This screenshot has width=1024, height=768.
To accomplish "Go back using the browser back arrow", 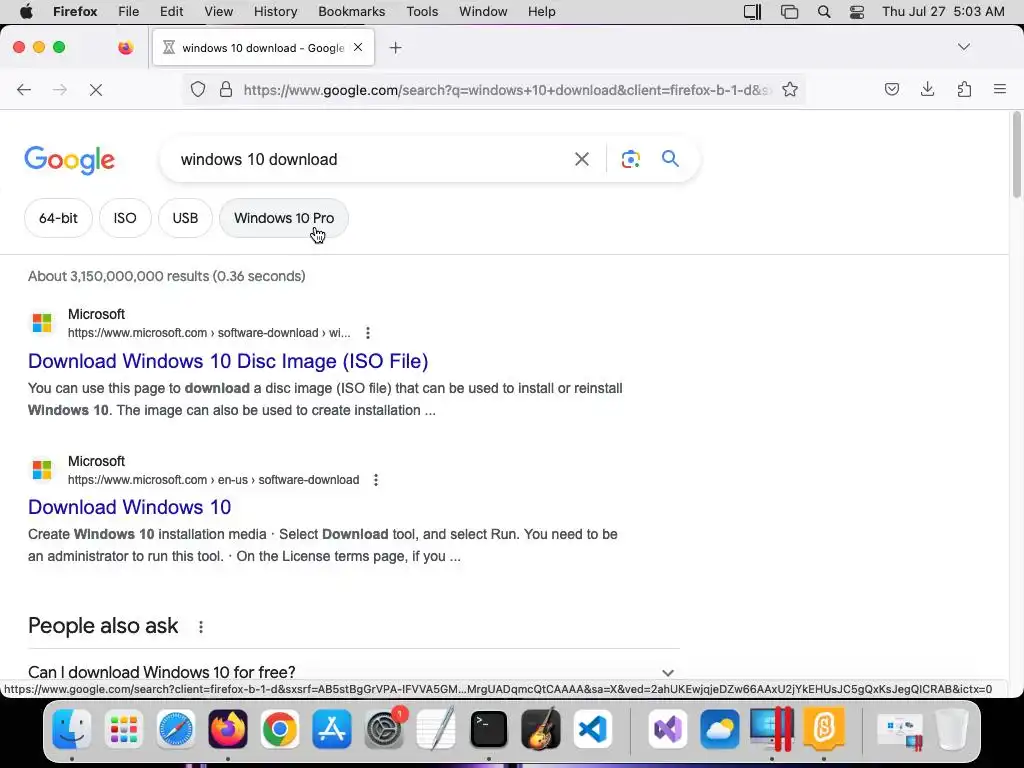I will (24, 89).
